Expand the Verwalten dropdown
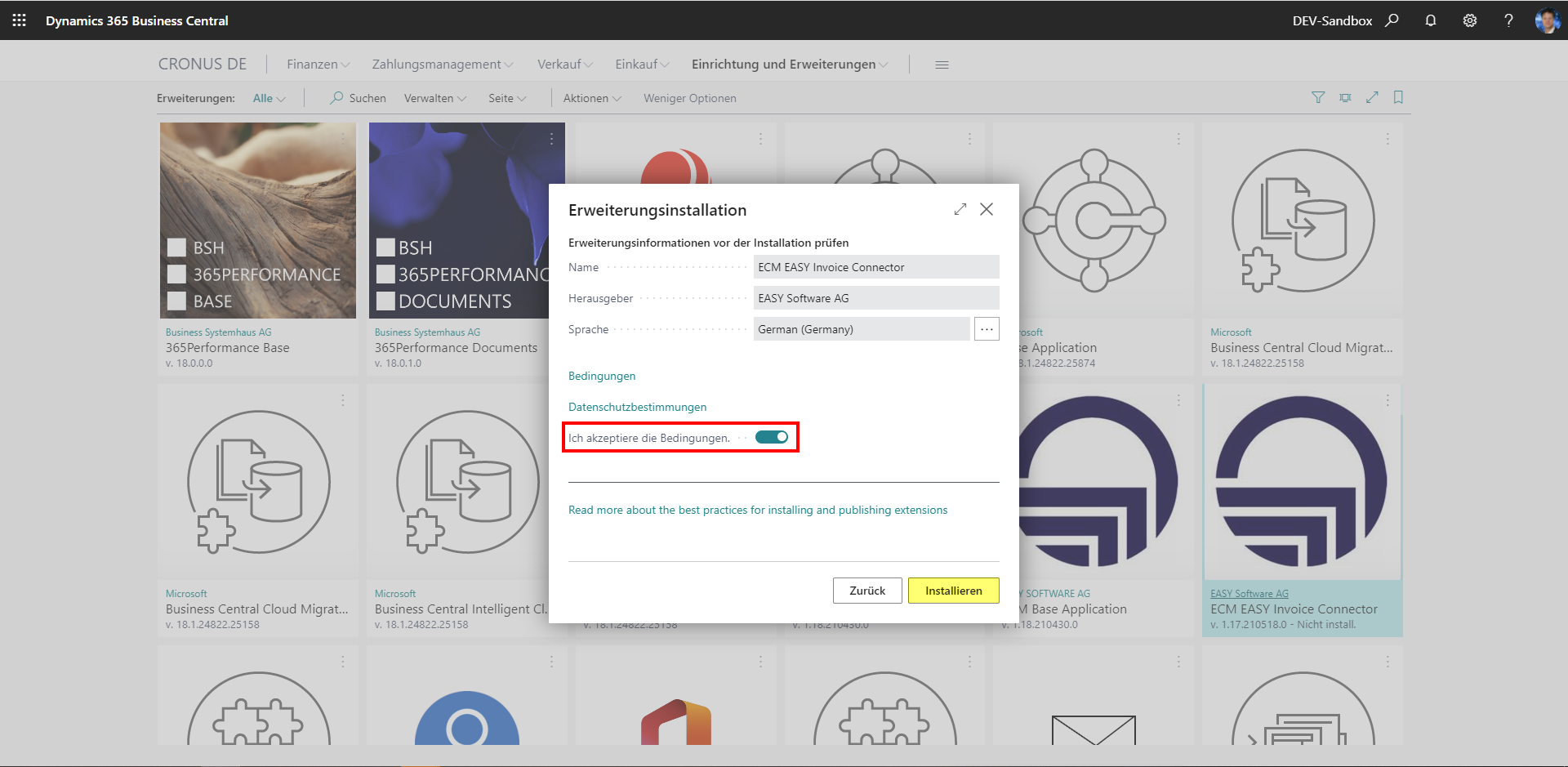The image size is (1568, 767). (x=434, y=99)
